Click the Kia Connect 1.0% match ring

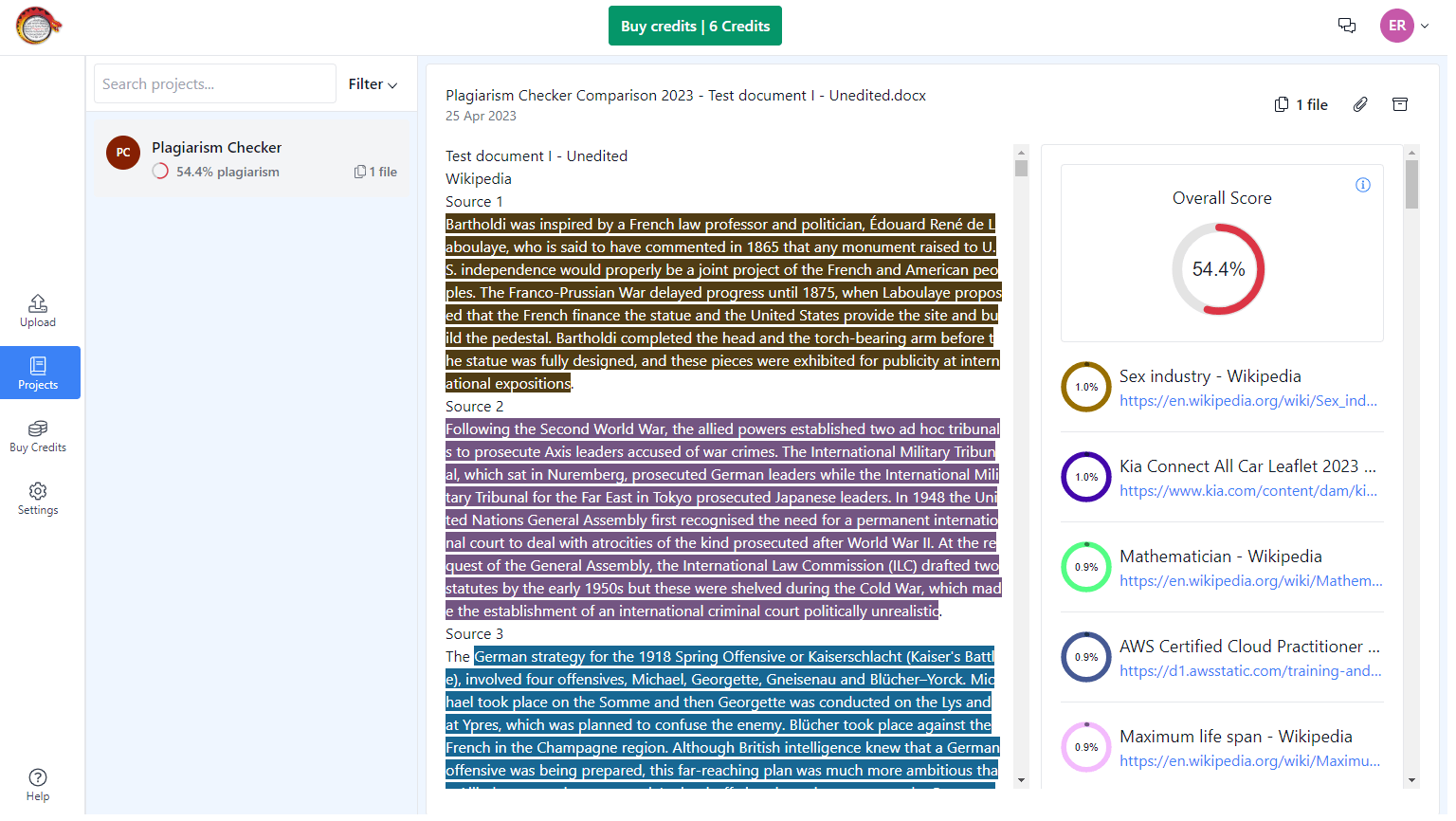[1086, 477]
